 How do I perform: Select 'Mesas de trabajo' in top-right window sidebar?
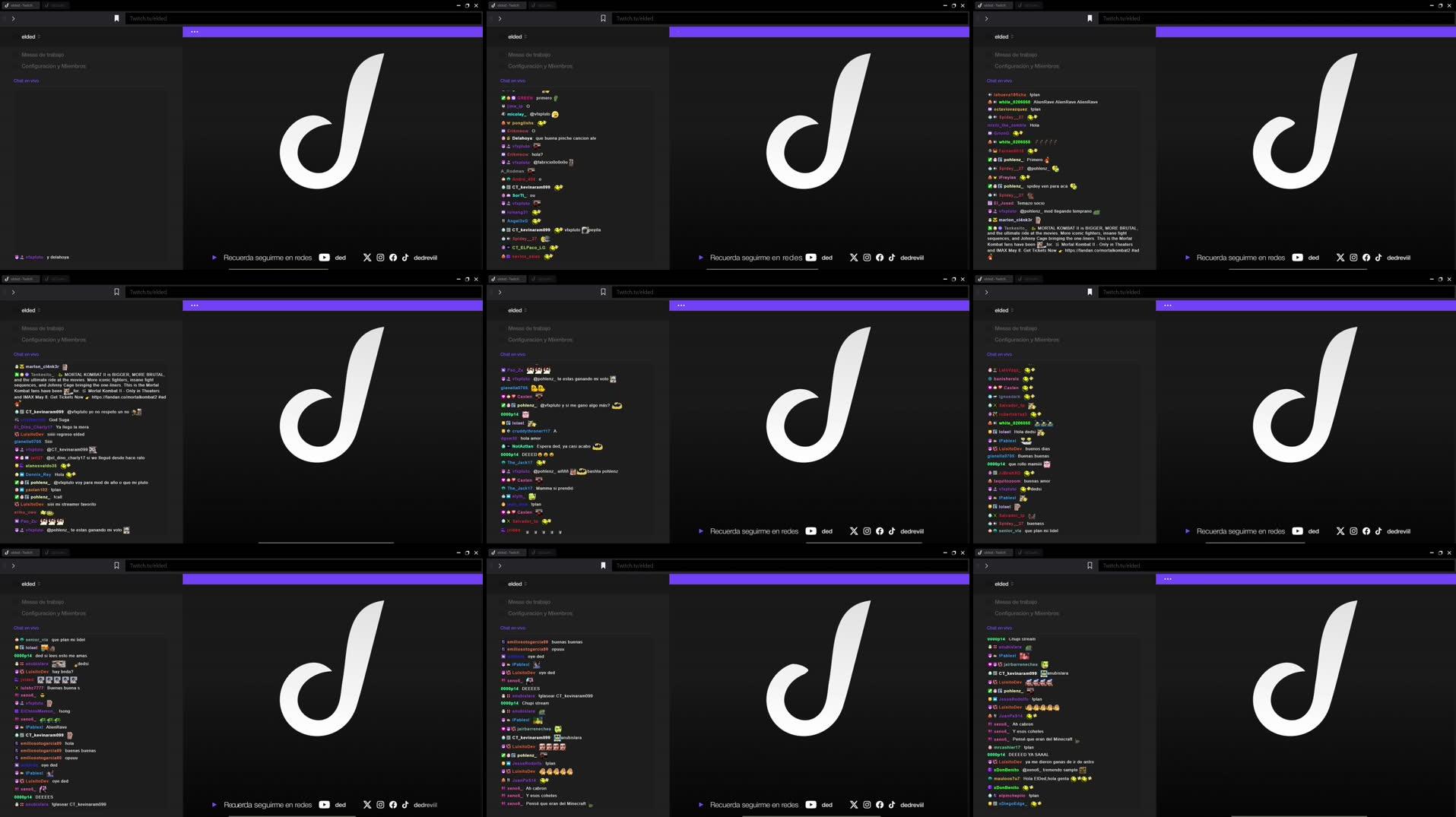pyautogui.click(x=1016, y=55)
